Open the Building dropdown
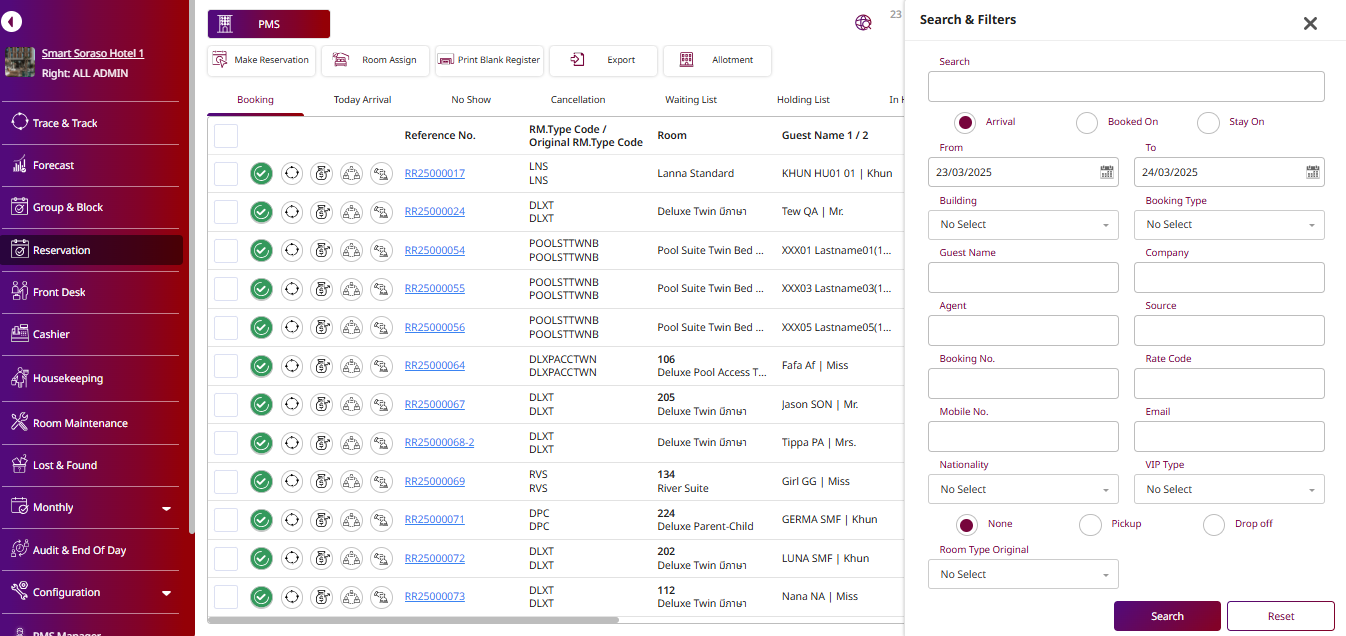This screenshot has width=1346, height=636. [x=1022, y=225]
